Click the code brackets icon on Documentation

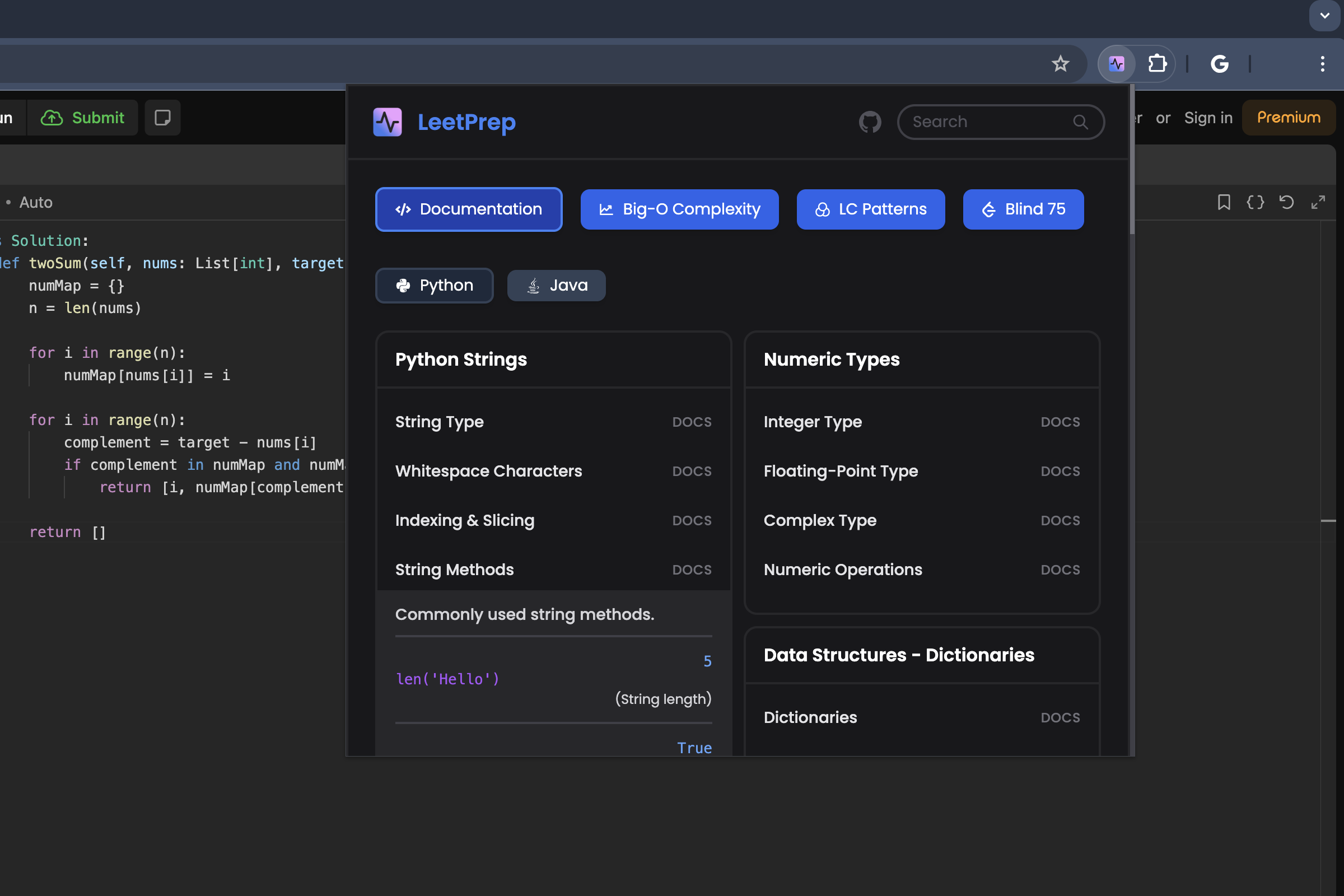(x=403, y=209)
